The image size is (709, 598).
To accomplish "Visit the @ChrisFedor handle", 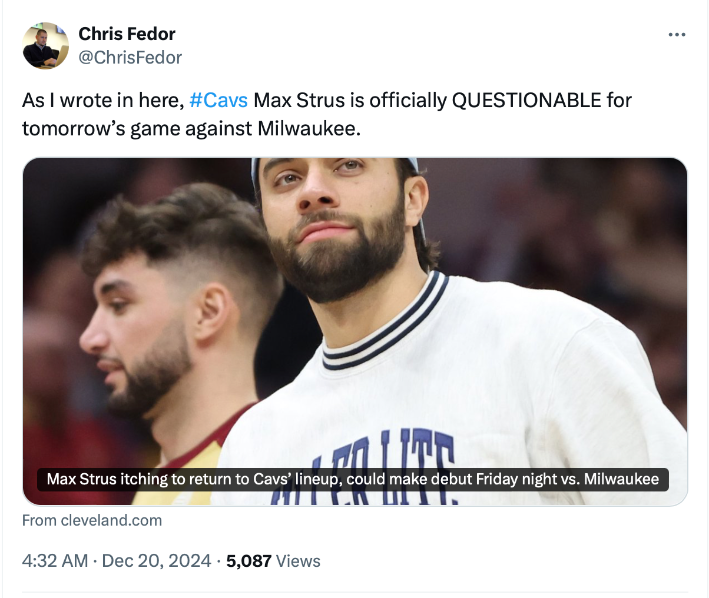I will [x=130, y=57].
